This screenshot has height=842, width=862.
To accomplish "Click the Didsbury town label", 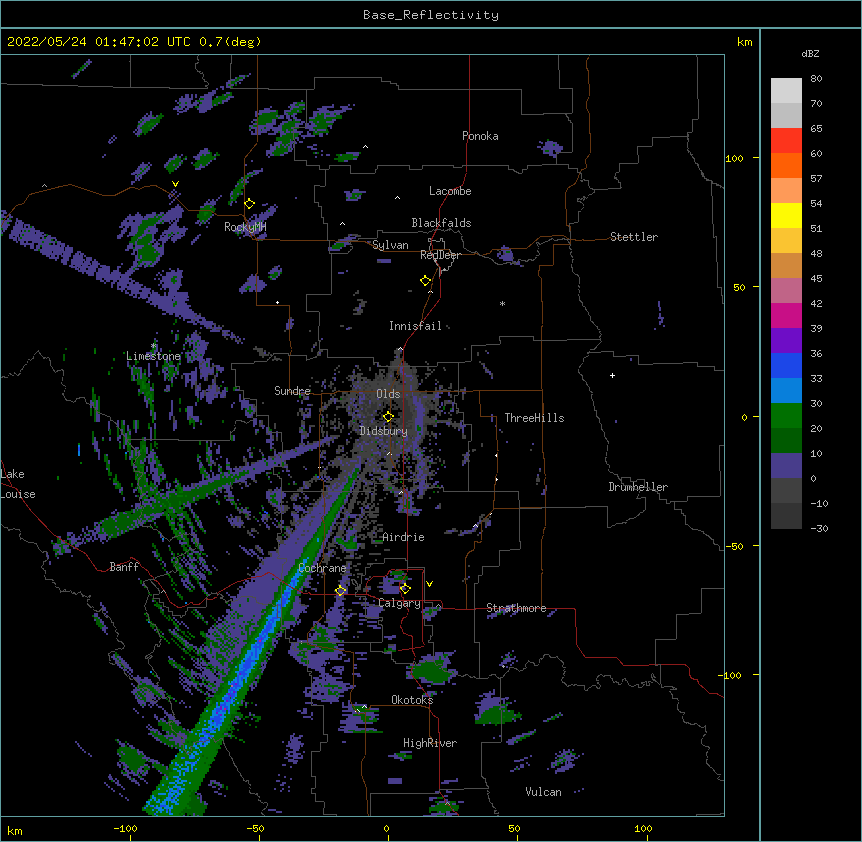I will coord(384,431).
